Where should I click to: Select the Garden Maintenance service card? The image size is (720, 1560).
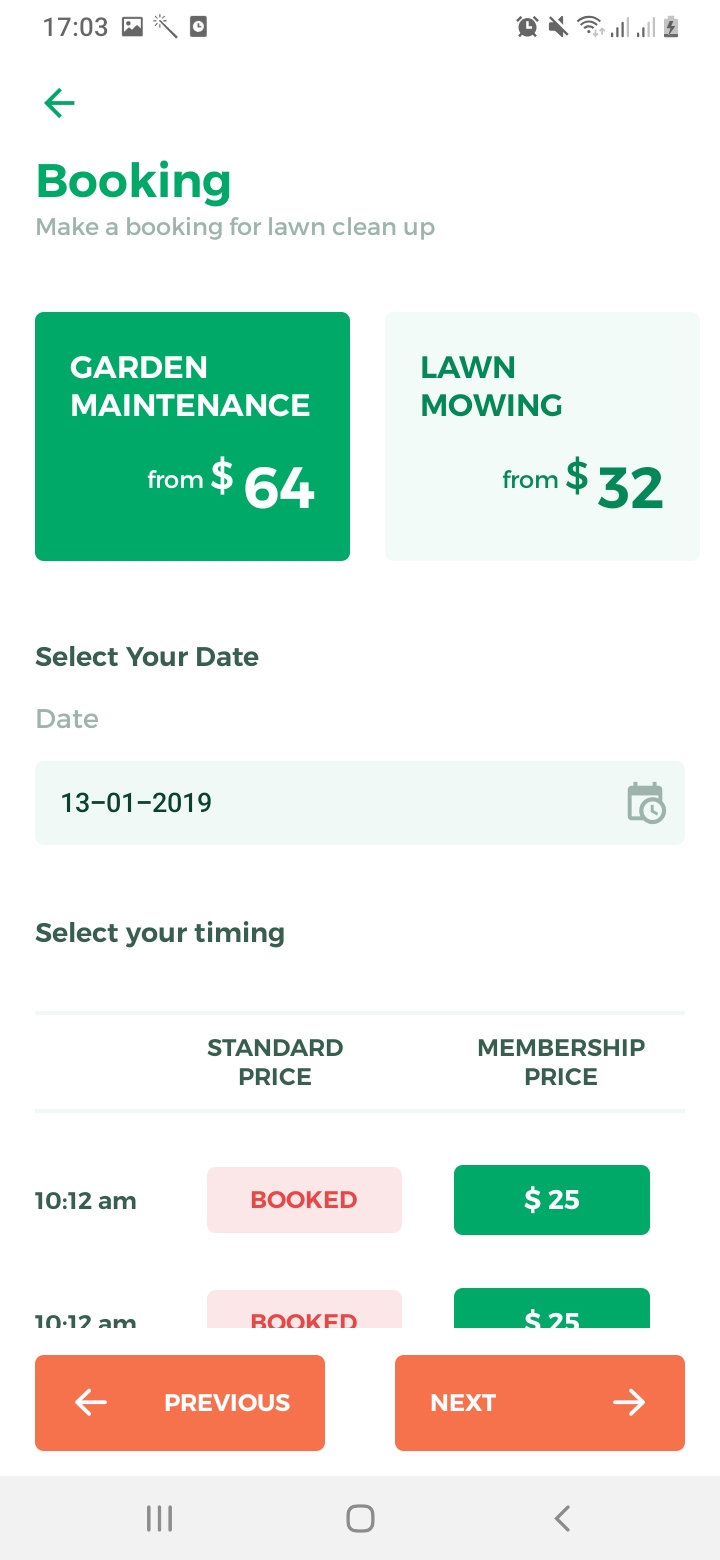[192, 436]
